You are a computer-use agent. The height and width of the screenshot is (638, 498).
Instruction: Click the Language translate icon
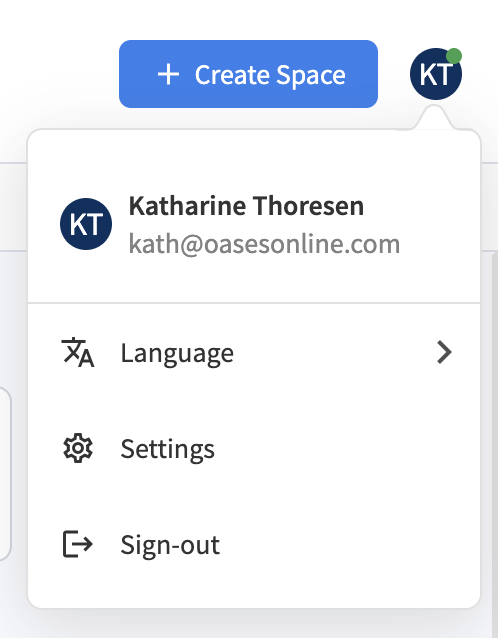tap(78, 352)
